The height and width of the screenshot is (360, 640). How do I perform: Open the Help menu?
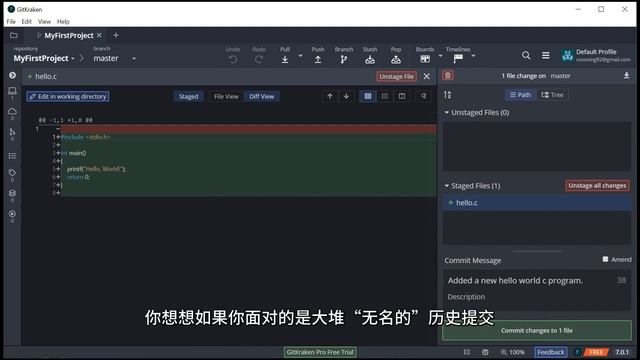[x=63, y=22]
